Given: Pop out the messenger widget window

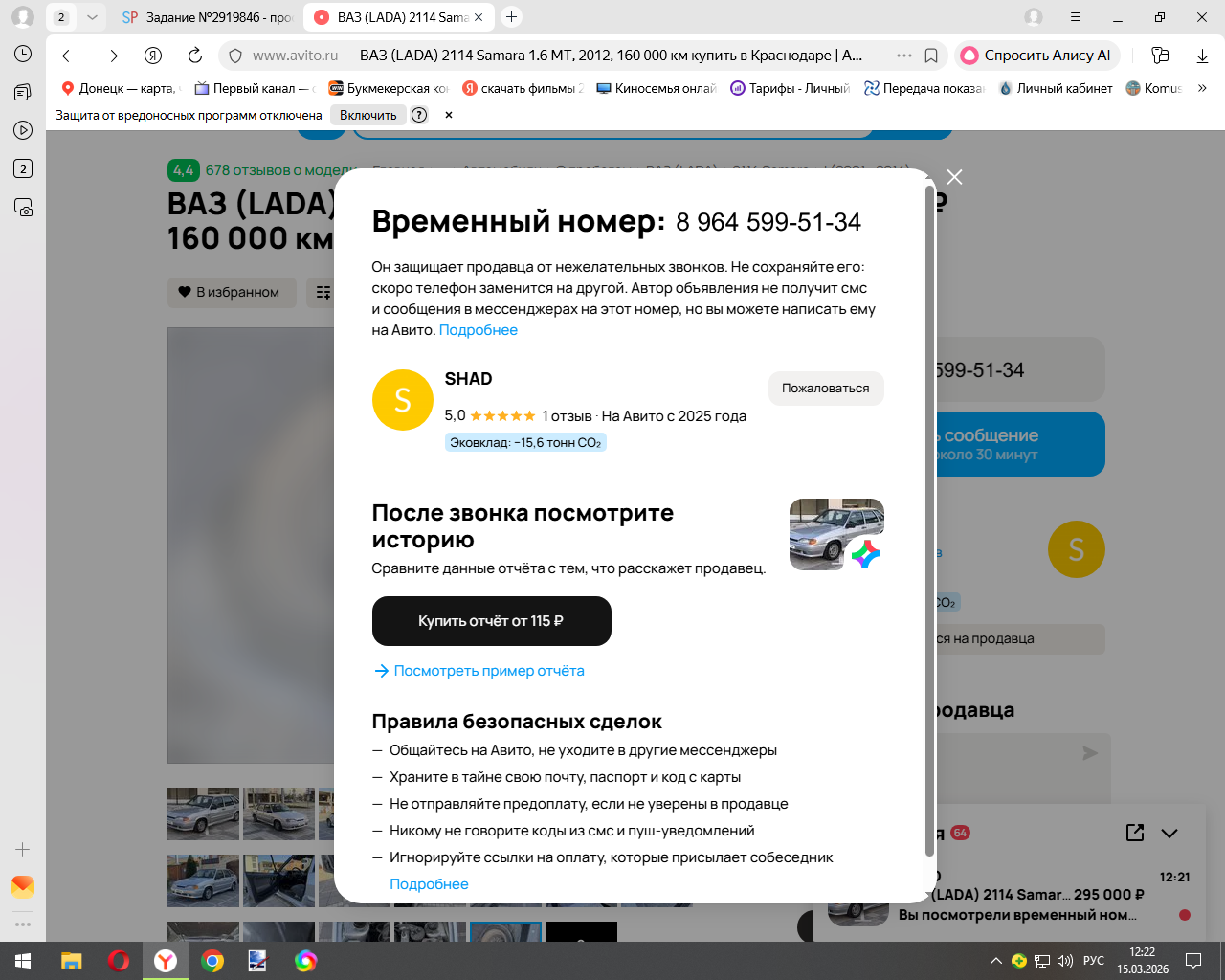Looking at the screenshot, I should point(1135,833).
